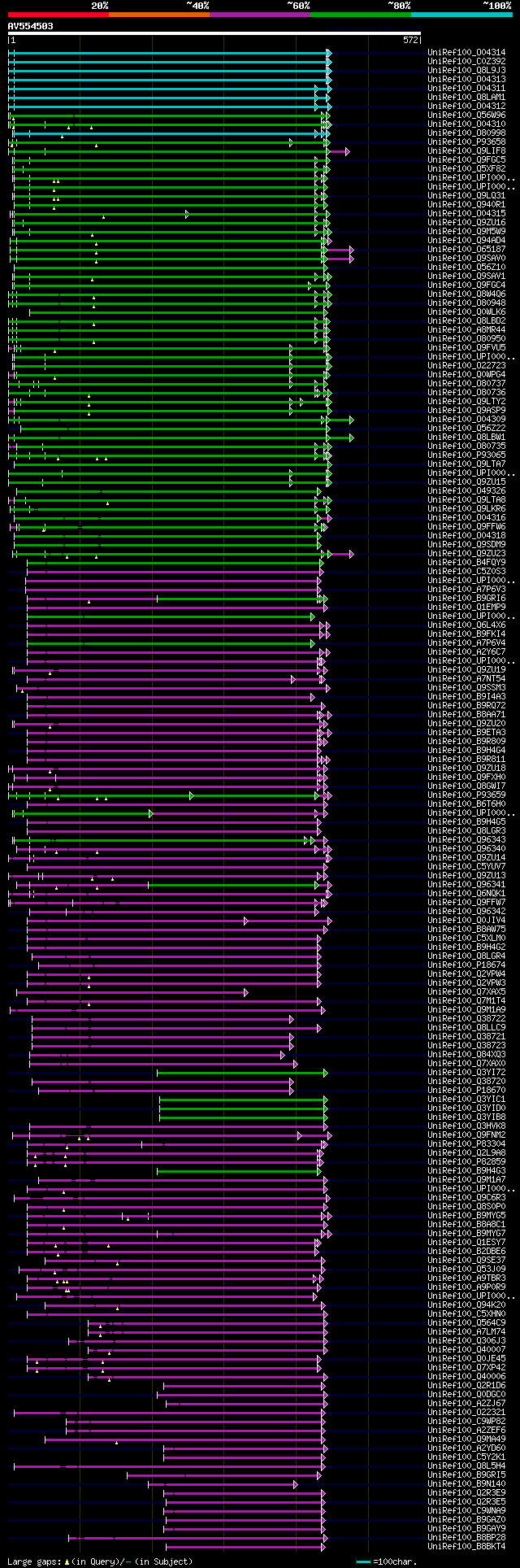Select hit UniRef100_P18674
This screenshot has height=1568, width=520.
(x=466, y=965)
